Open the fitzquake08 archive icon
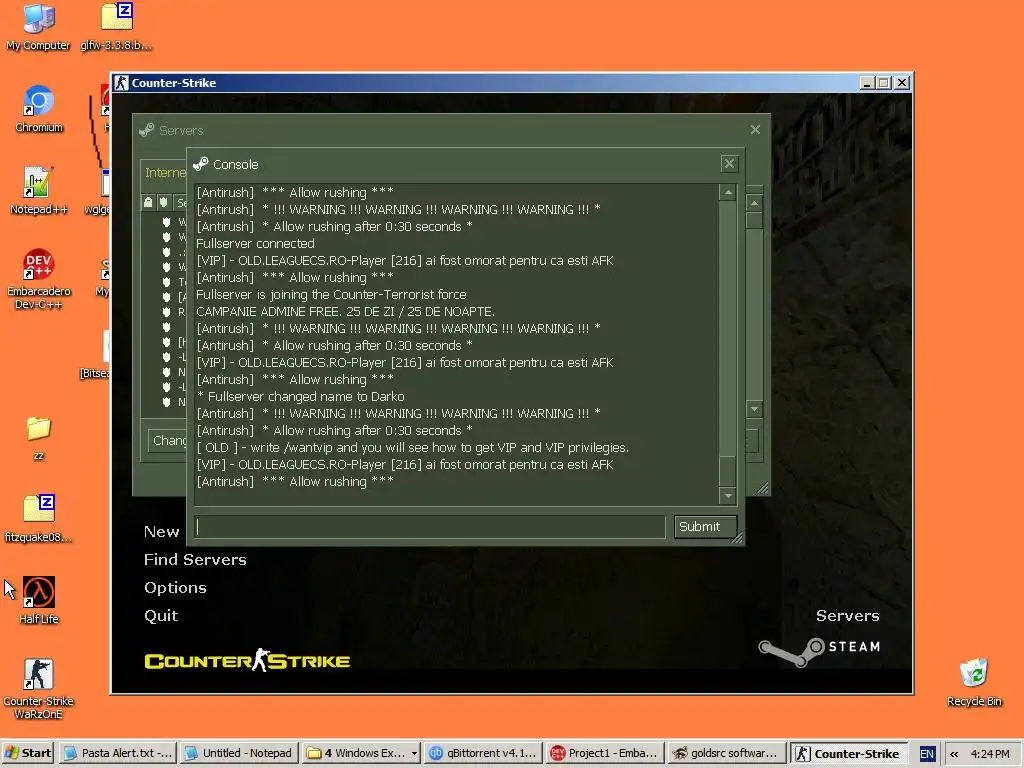 click(x=39, y=519)
